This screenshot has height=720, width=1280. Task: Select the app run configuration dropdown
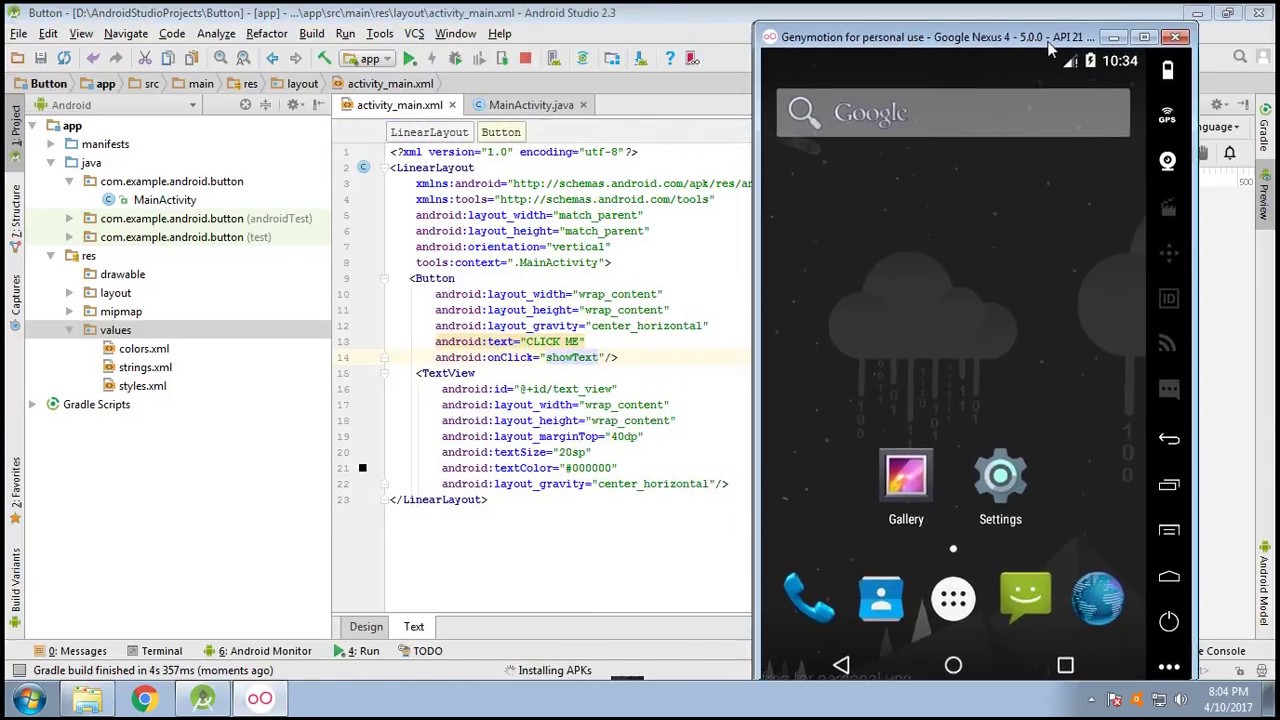click(369, 59)
